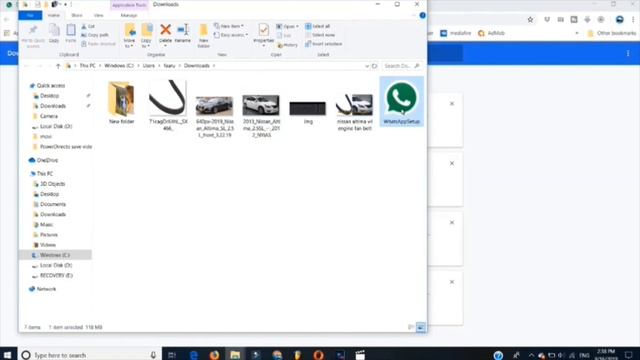
Task: Switch to large icons view button
Action: [421, 327]
